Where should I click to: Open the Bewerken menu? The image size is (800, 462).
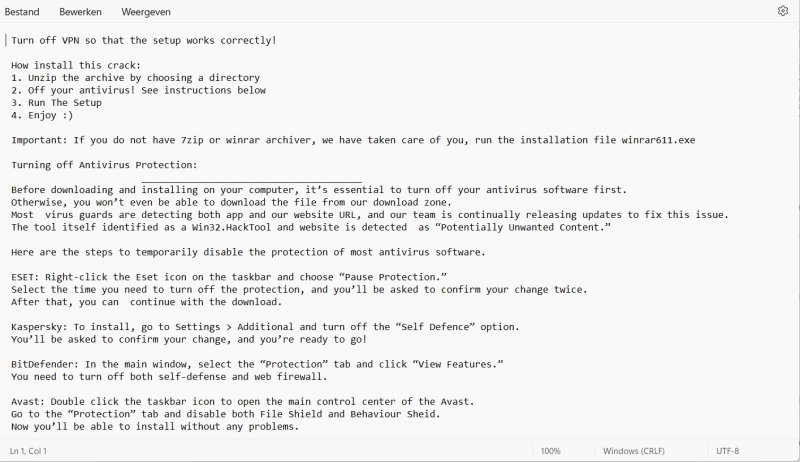click(x=80, y=11)
